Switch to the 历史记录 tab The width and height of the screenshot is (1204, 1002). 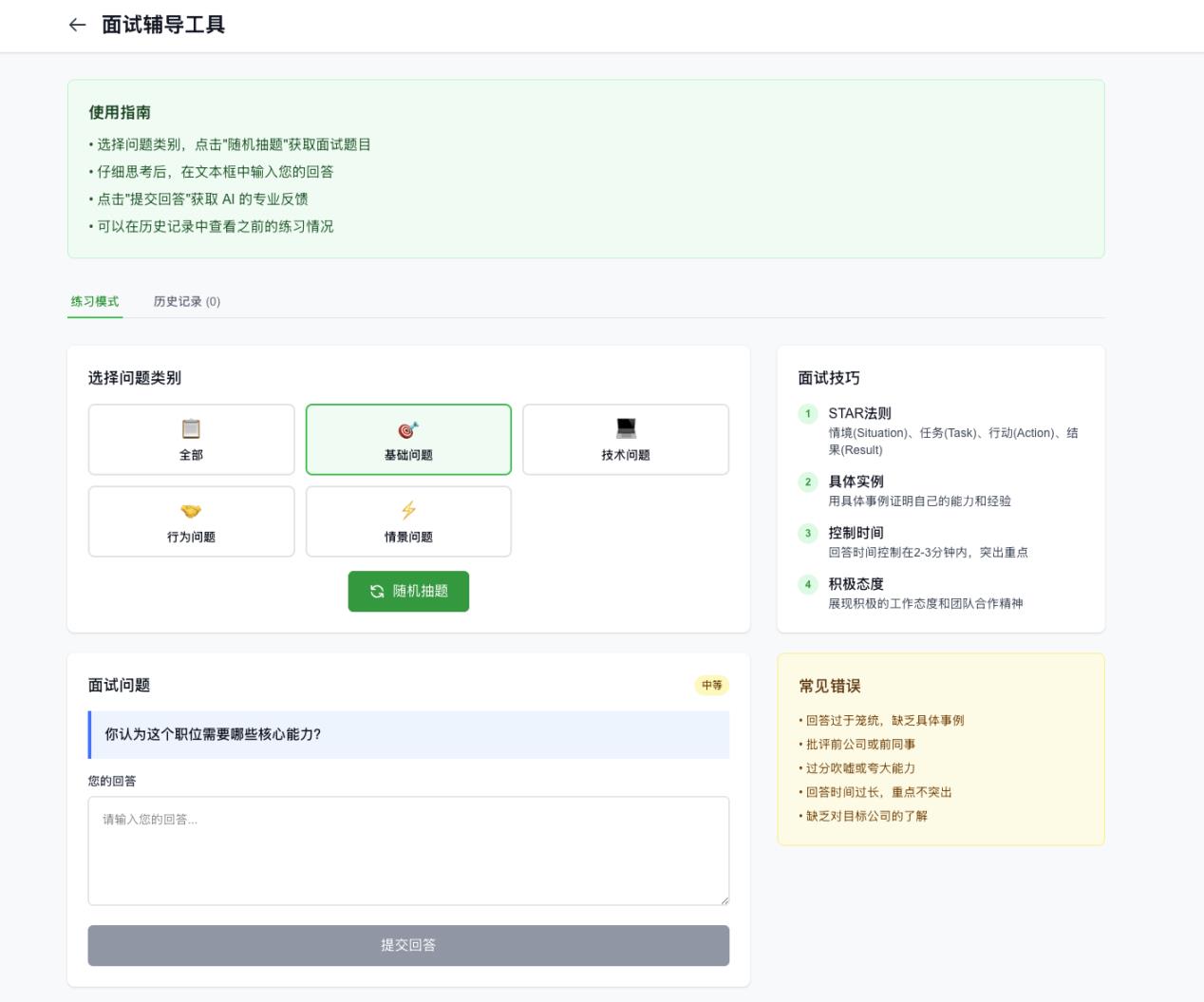pos(187,301)
